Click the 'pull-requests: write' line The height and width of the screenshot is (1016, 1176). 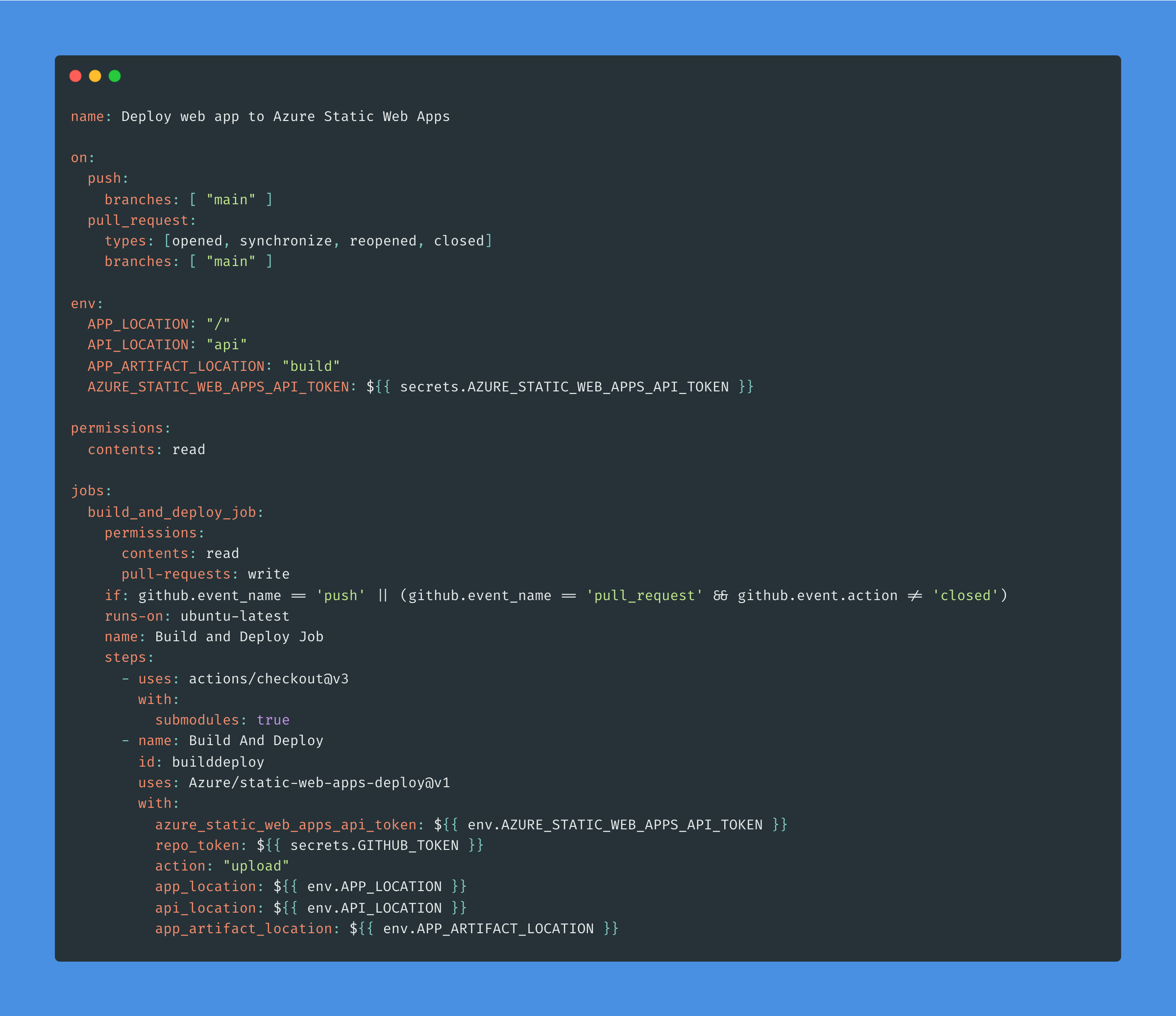205,574
